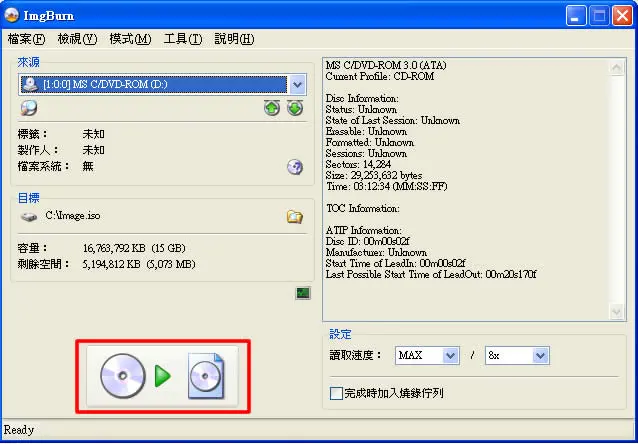Open the 工具(T) menu
Screen dimensions: 638x444
183,39
